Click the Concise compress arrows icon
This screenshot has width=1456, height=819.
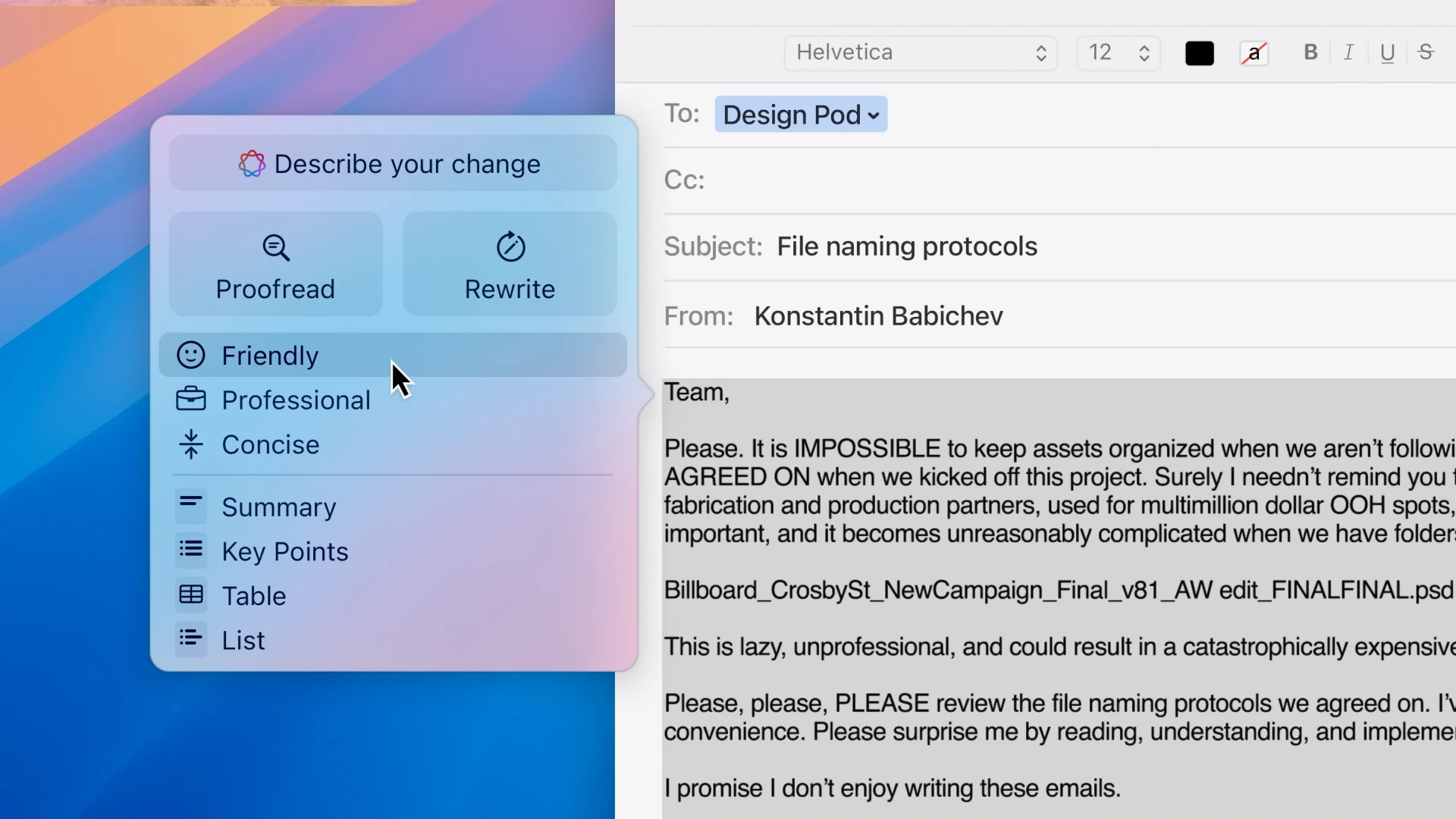tap(190, 444)
